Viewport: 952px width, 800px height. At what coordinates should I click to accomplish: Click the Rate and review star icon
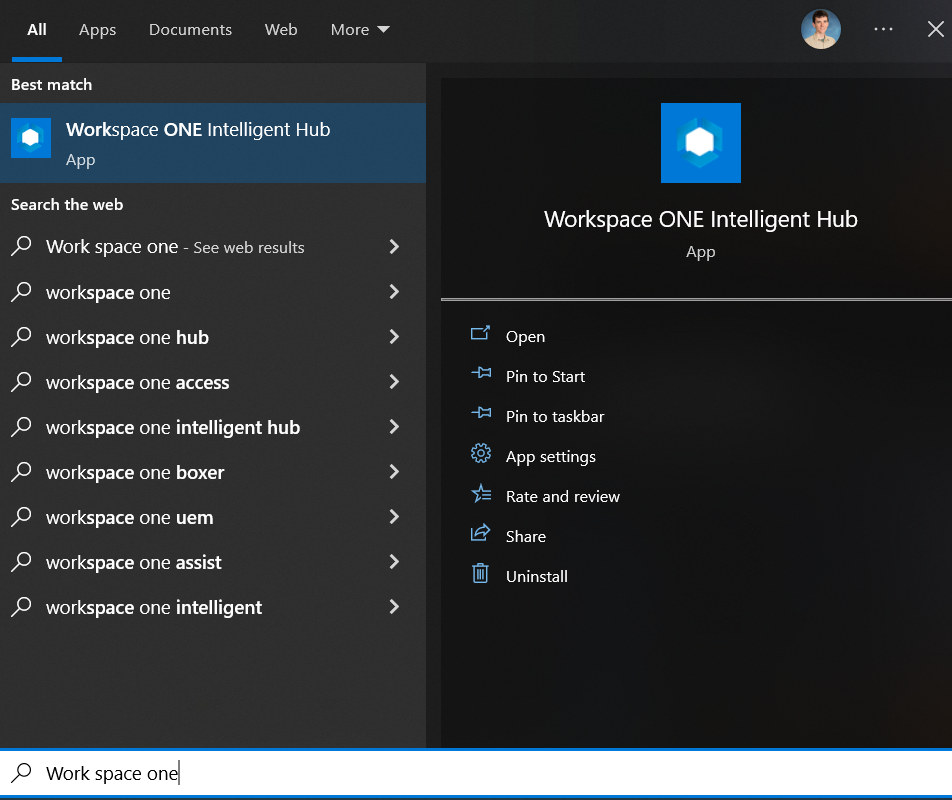point(481,493)
